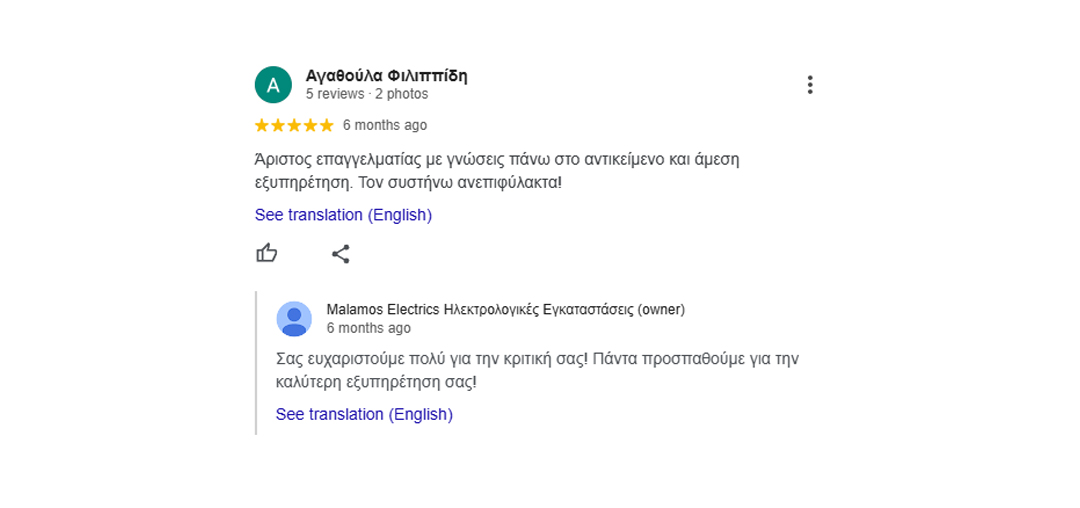Like the review with the thumbs-up icon

coord(267,253)
